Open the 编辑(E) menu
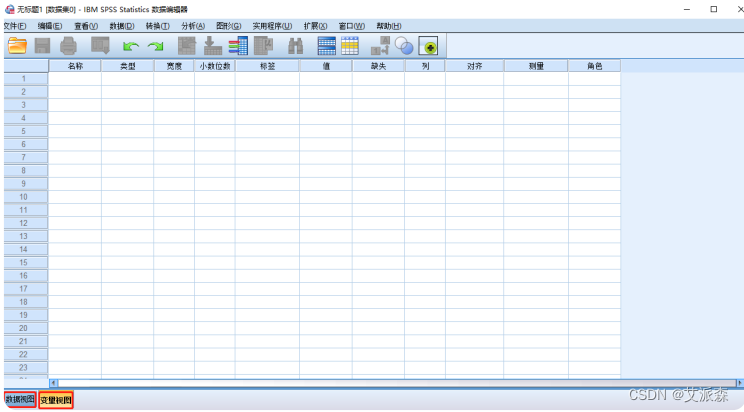The width and height of the screenshot is (744, 412). tap(50, 26)
